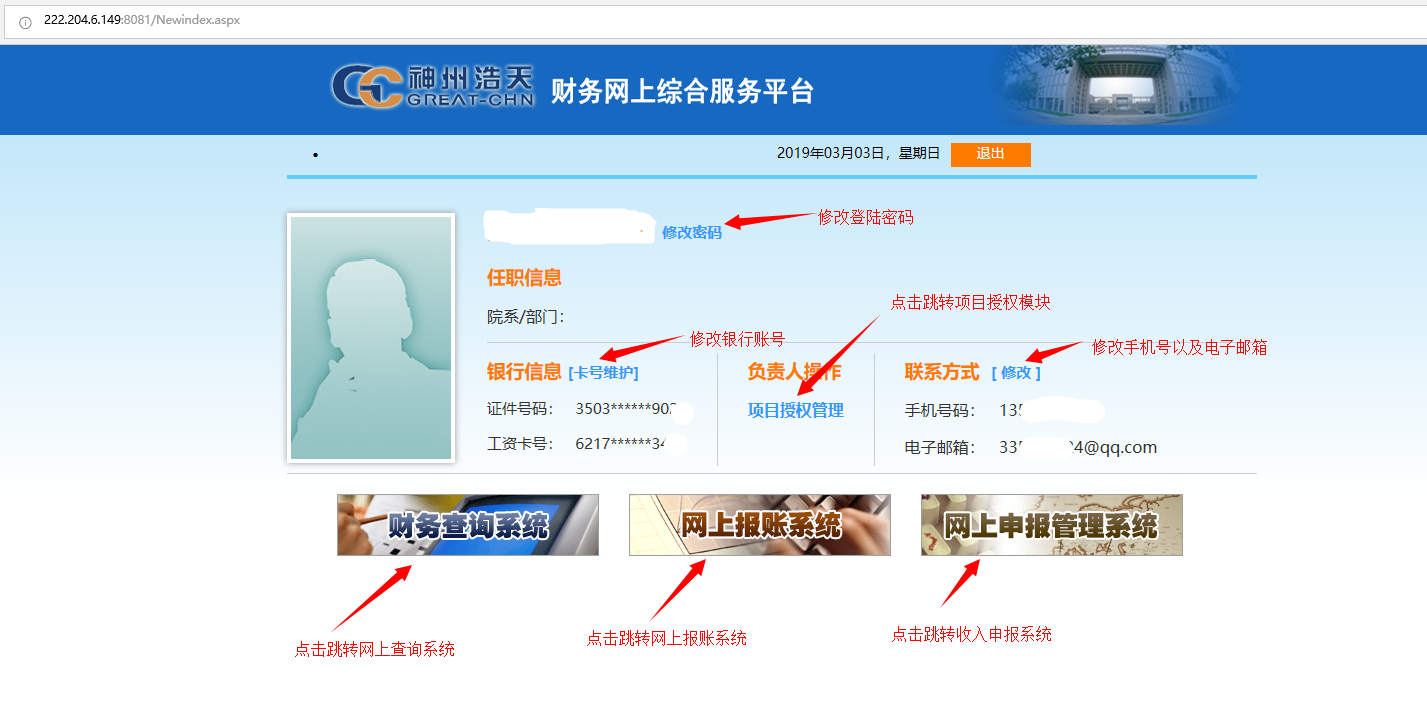Click the 修改 link beside 联系方式
The height and width of the screenshot is (718, 1427).
click(1016, 373)
